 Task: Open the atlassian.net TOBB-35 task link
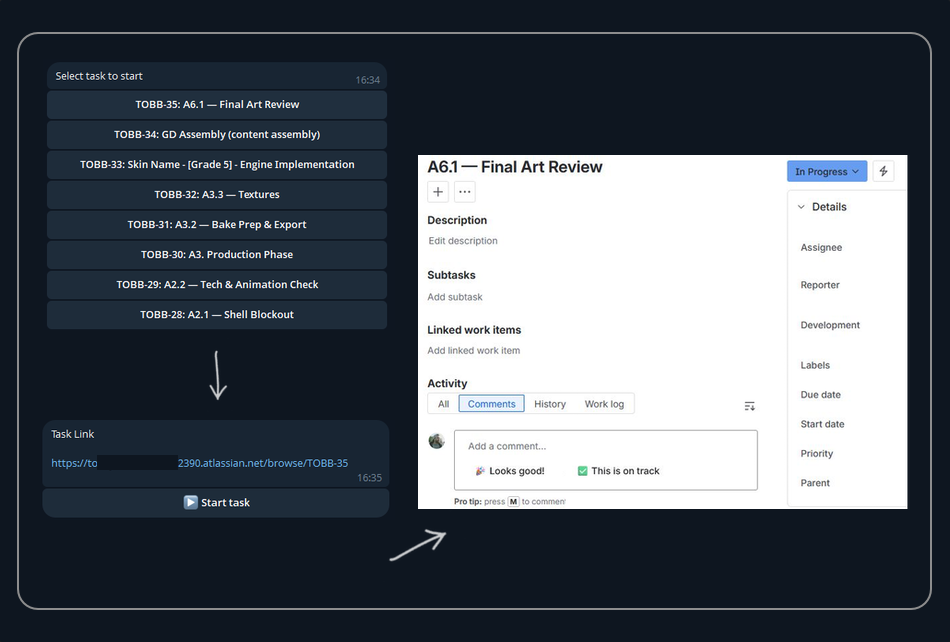[199, 463]
